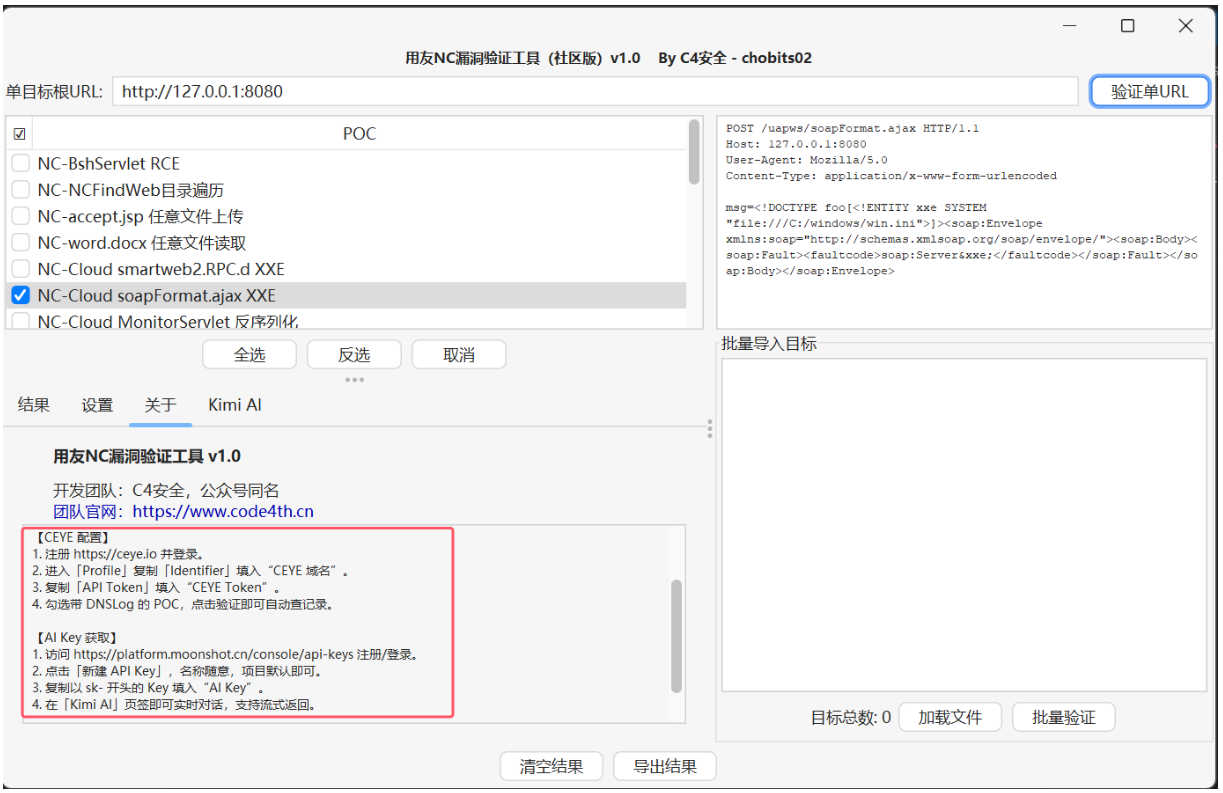
Task: Click the vertical dotted splitter handle
Action: click(x=710, y=429)
